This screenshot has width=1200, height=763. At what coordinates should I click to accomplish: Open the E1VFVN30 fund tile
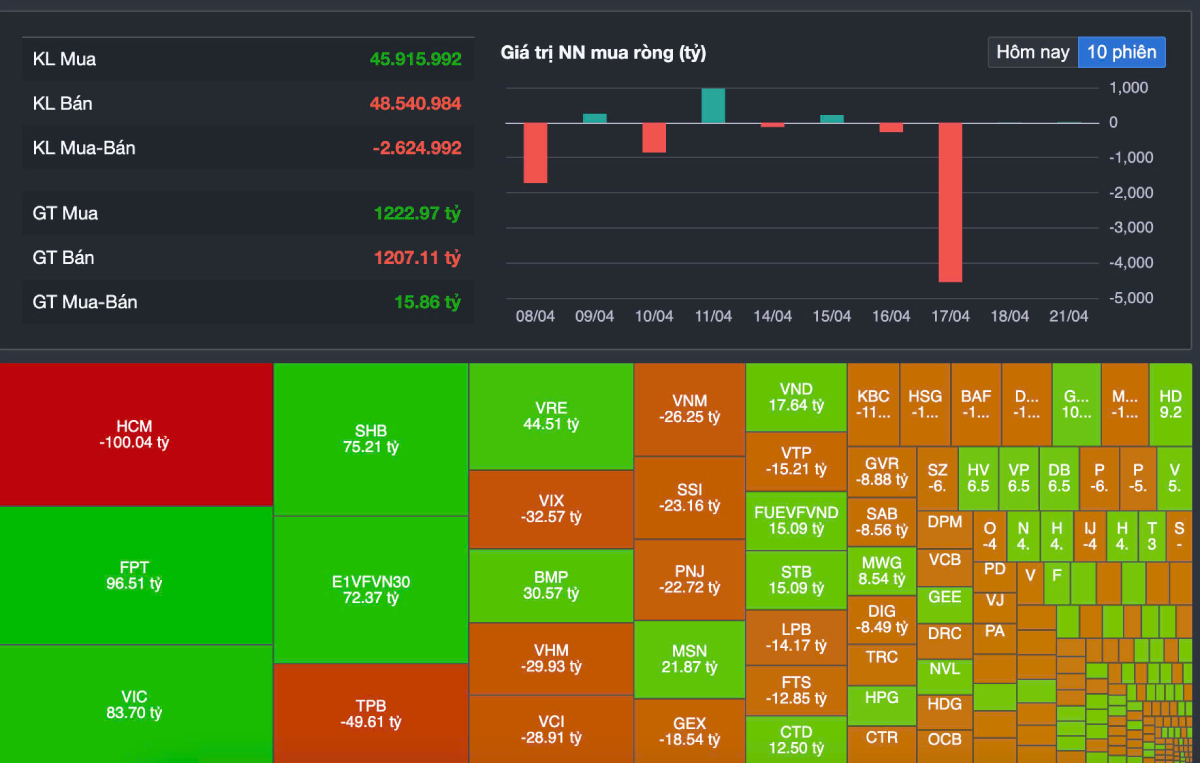coord(370,589)
